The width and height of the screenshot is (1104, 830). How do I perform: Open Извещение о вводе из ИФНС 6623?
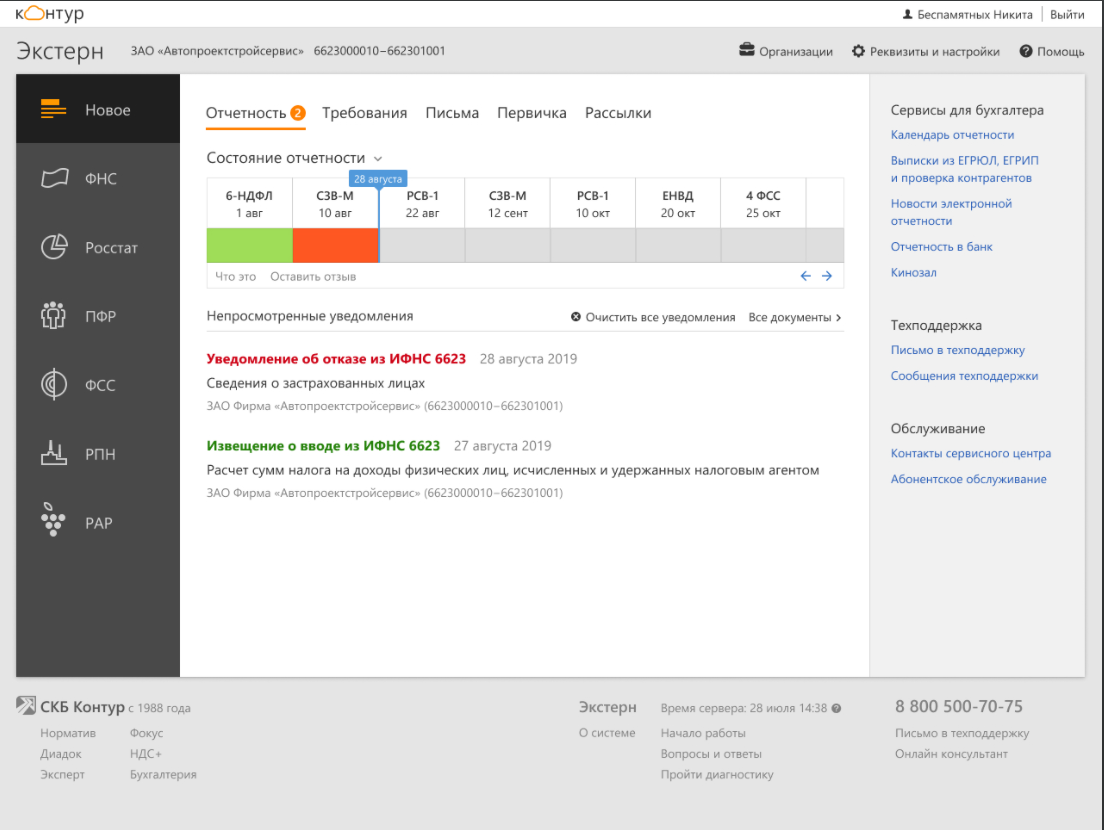323,446
